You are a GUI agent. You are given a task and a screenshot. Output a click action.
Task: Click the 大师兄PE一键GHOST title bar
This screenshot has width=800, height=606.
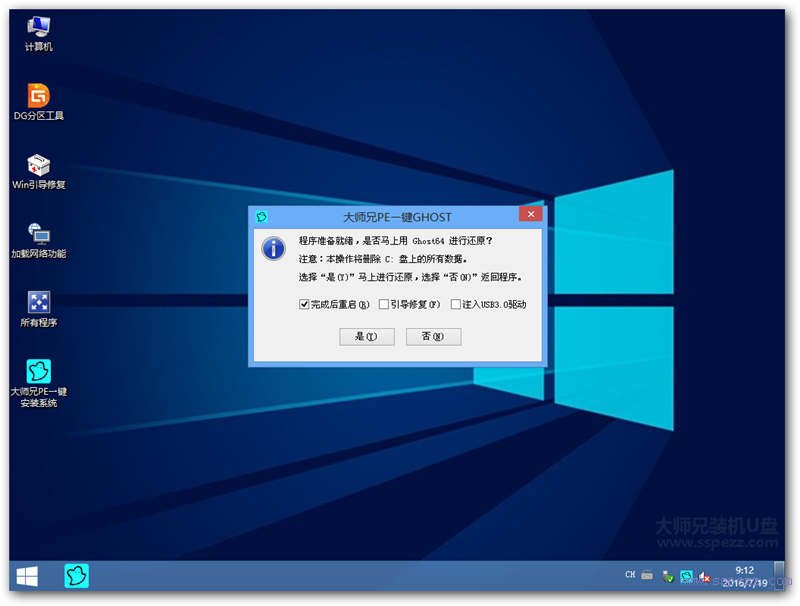click(396, 215)
